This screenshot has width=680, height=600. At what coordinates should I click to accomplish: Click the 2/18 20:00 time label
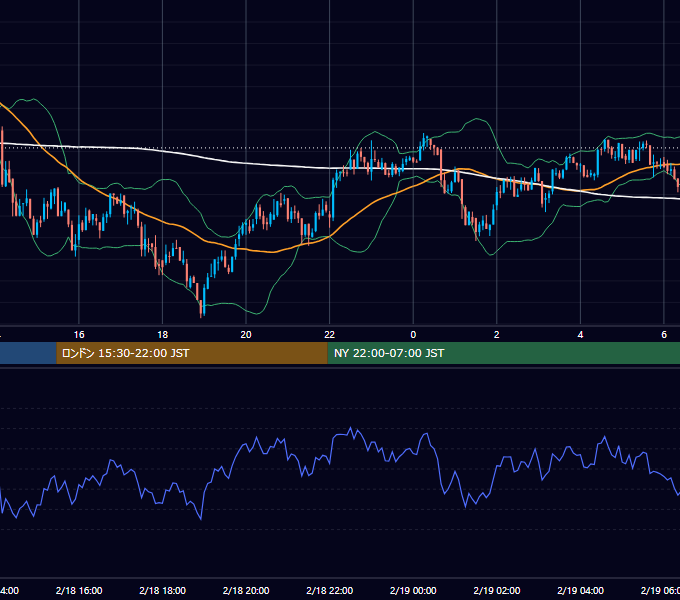246,590
